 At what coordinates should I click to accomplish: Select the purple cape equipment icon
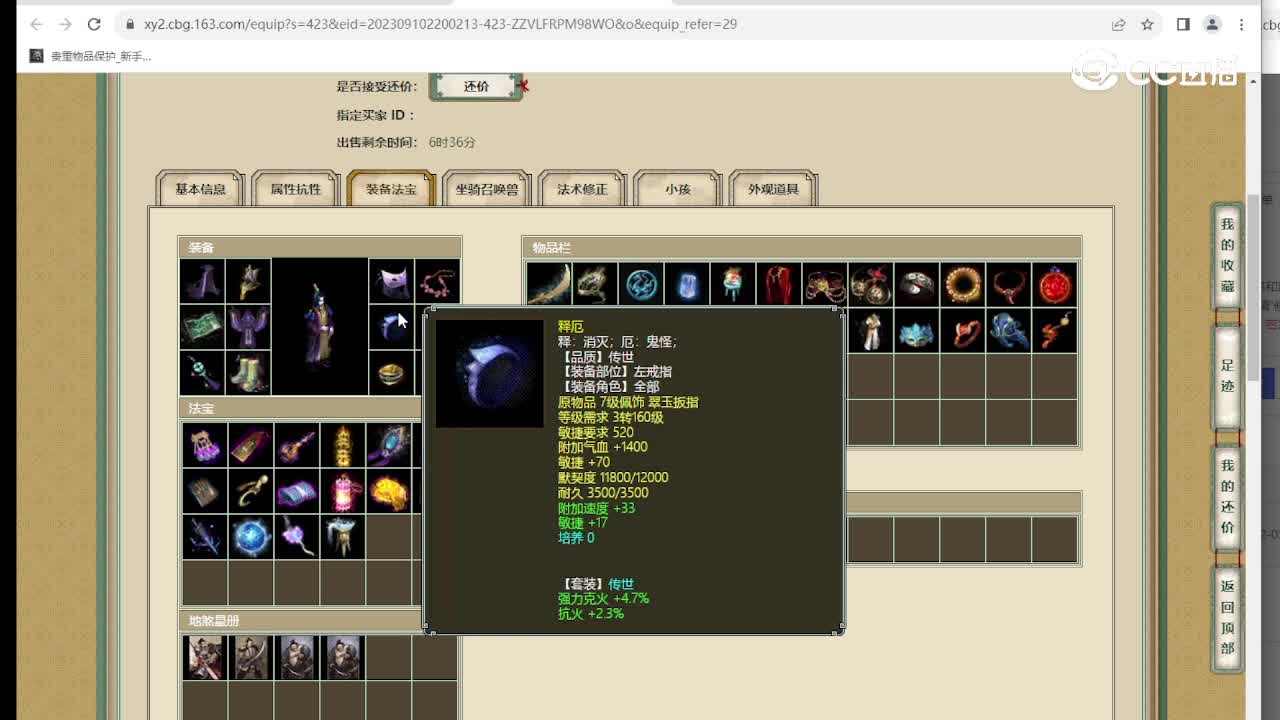(391, 282)
